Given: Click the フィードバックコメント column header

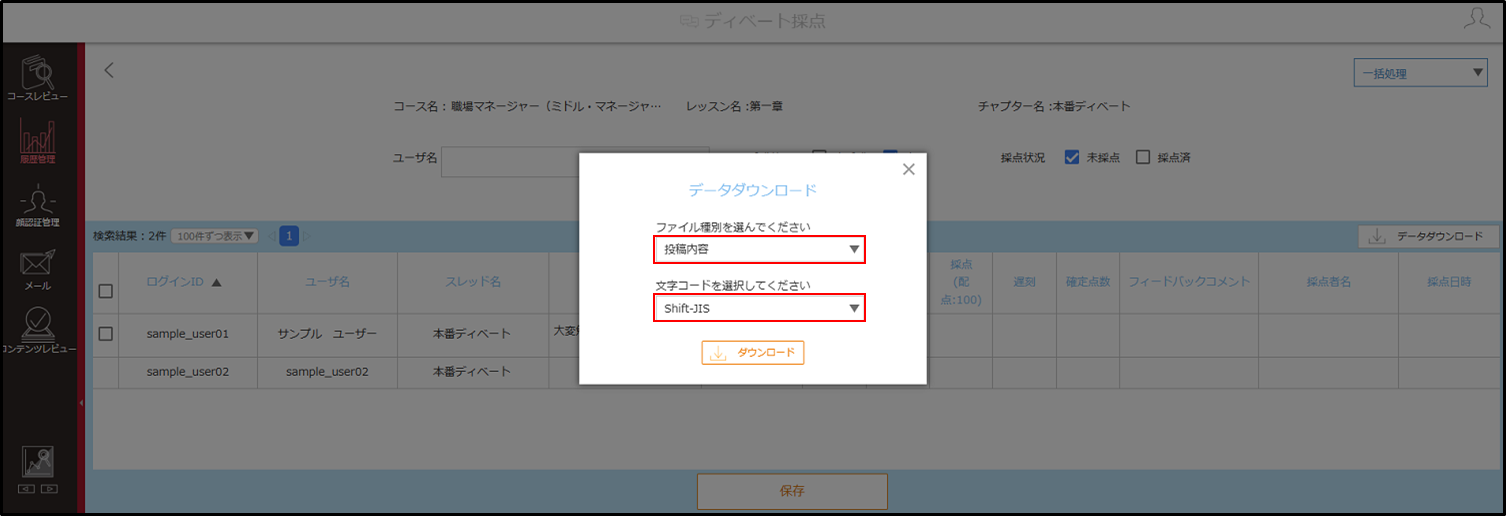Looking at the screenshot, I should (1189, 283).
